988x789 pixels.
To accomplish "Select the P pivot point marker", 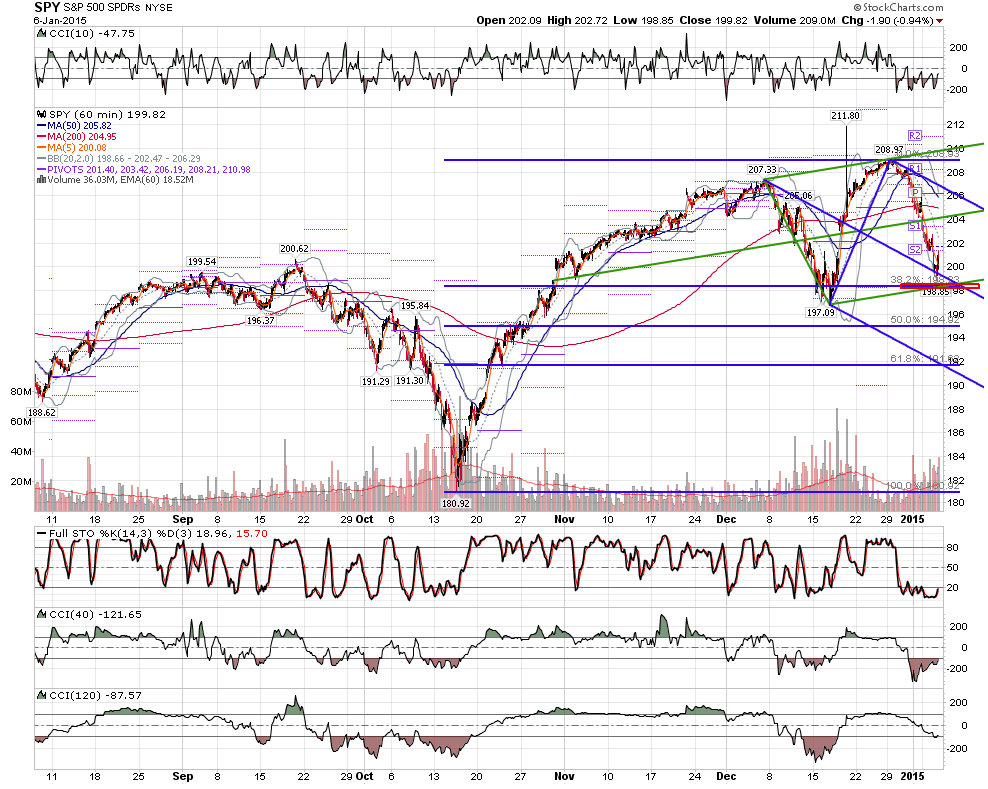I will pos(915,193).
